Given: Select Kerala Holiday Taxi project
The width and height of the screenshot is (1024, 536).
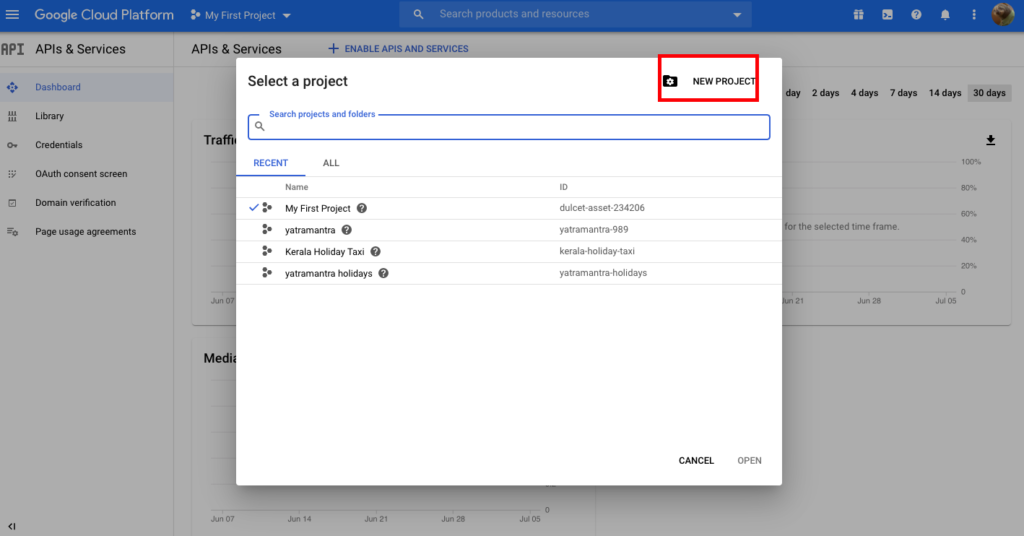Looking at the screenshot, I should point(509,251).
